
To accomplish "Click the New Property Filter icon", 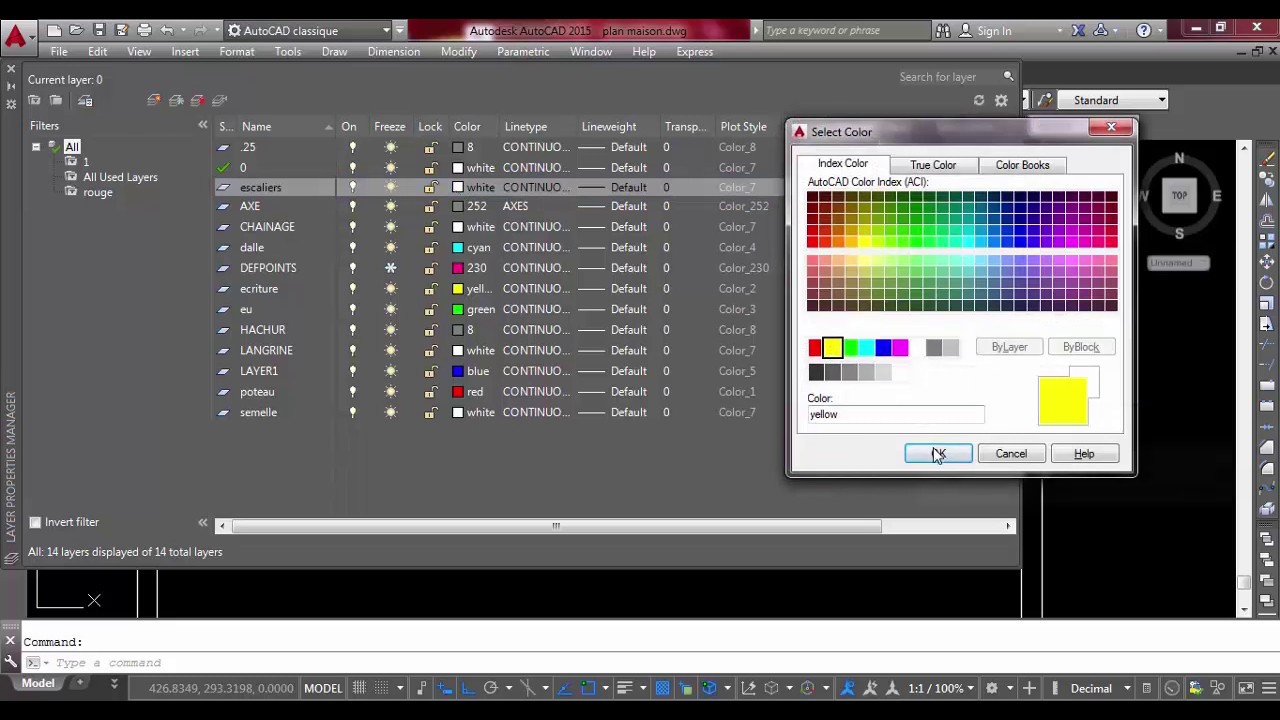I will pos(34,100).
